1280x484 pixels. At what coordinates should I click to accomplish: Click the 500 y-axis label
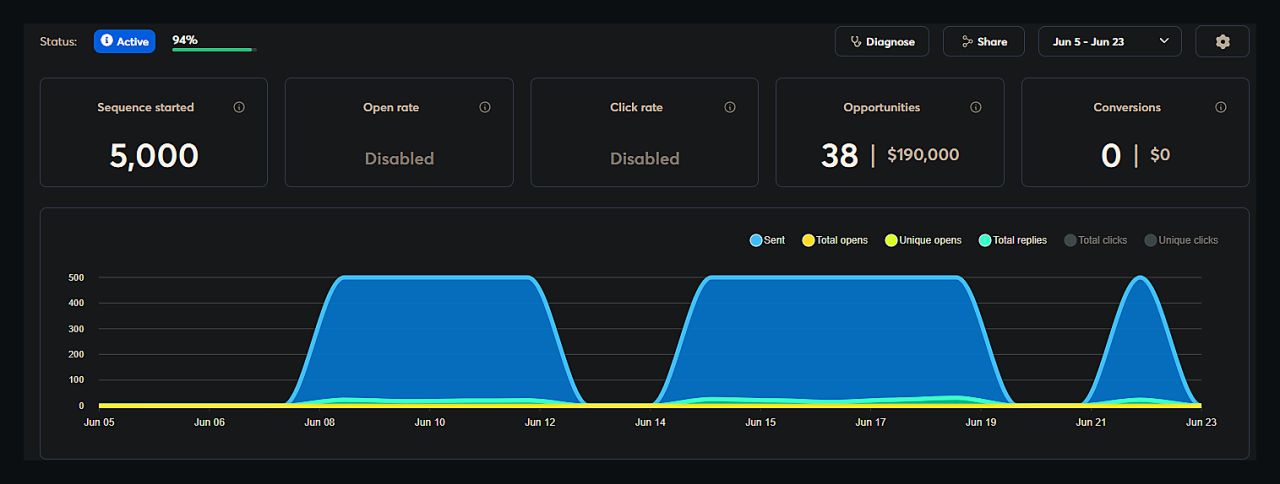click(75, 277)
